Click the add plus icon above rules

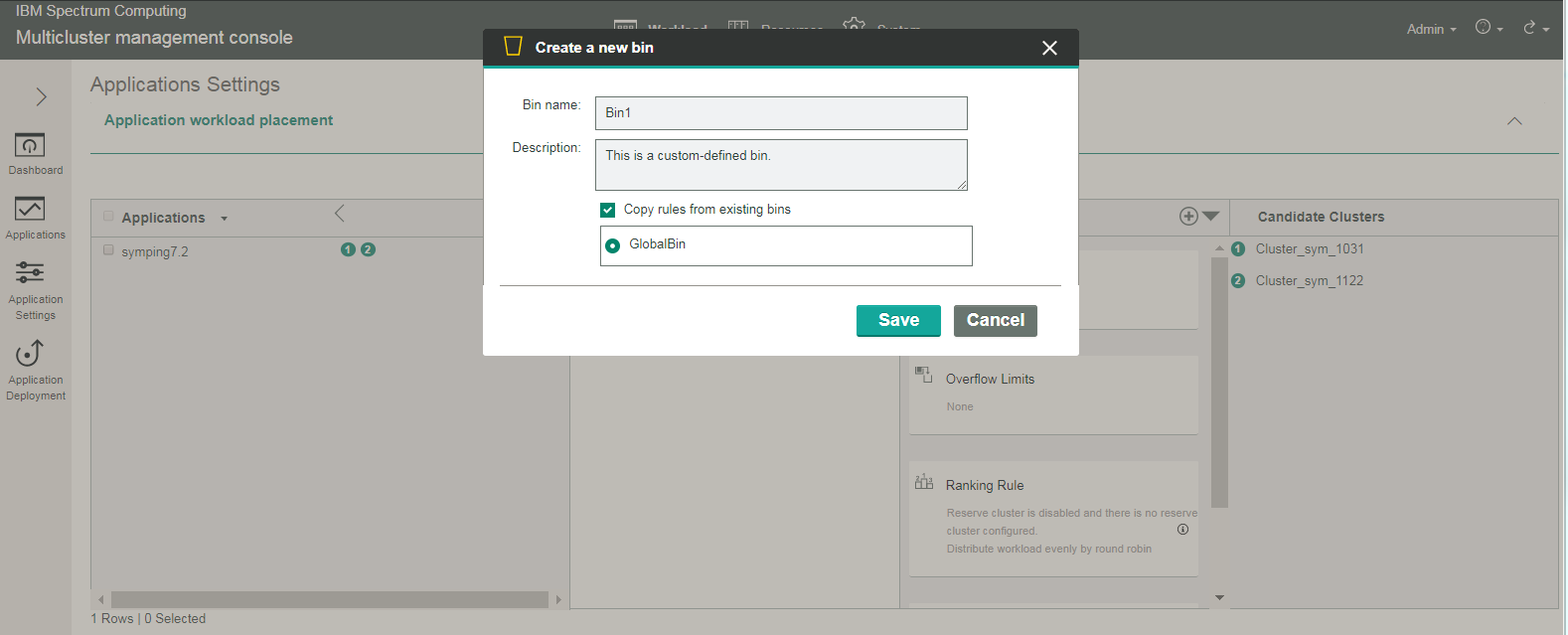click(x=1188, y=216)
